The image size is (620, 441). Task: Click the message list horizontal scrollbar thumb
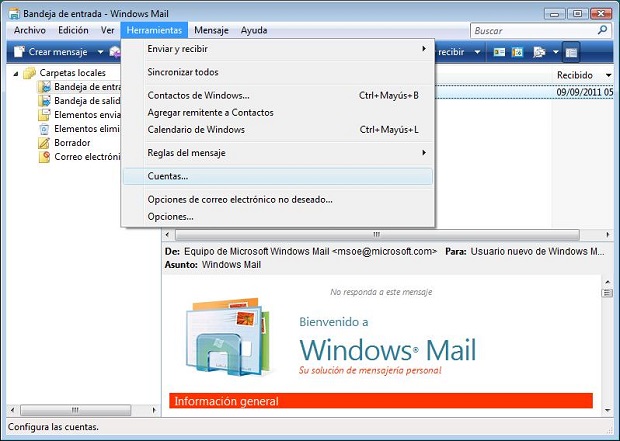tap(377, 235)
